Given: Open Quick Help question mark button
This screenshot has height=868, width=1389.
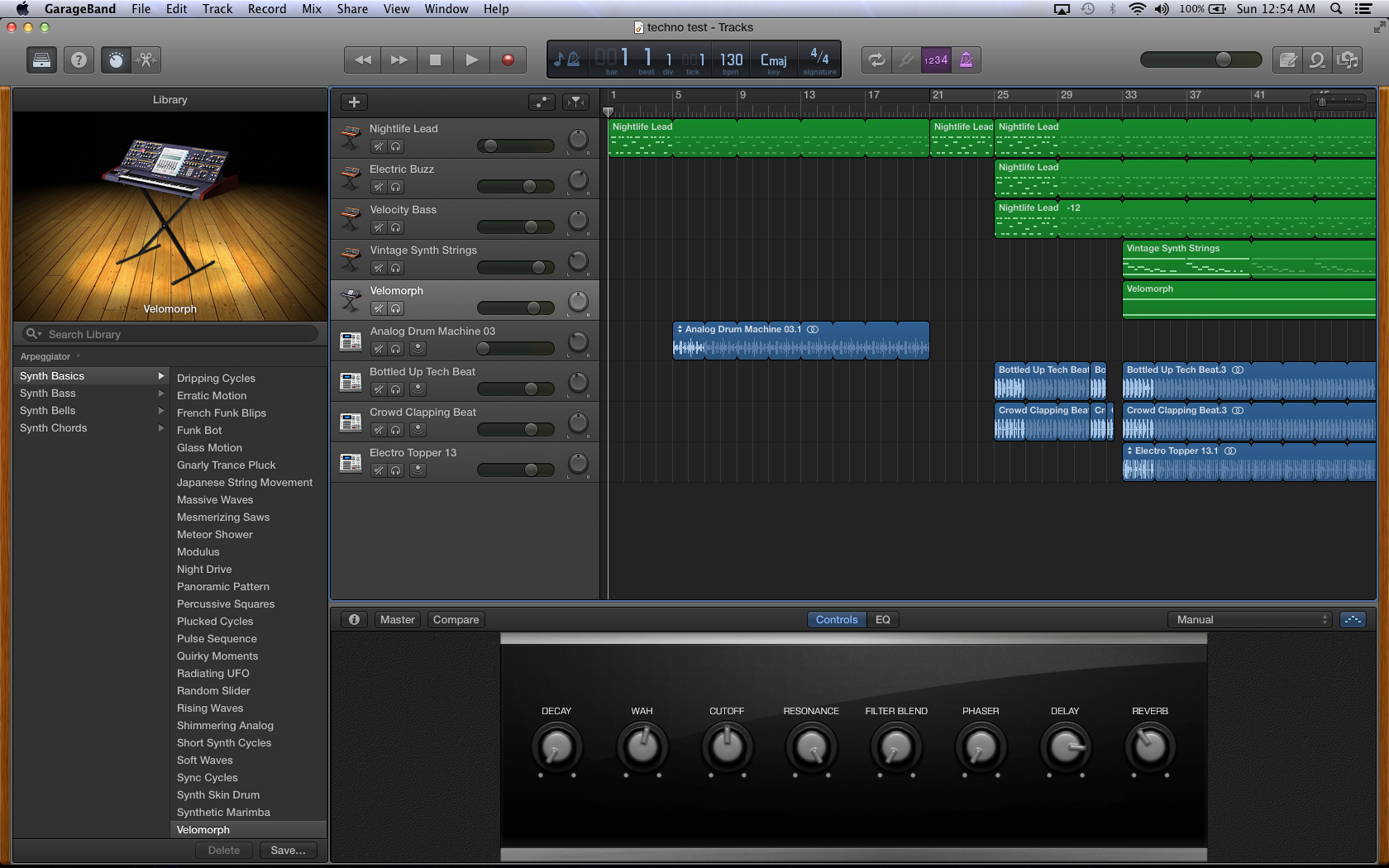Looking at the screenshot, I should tap(79, 60).
